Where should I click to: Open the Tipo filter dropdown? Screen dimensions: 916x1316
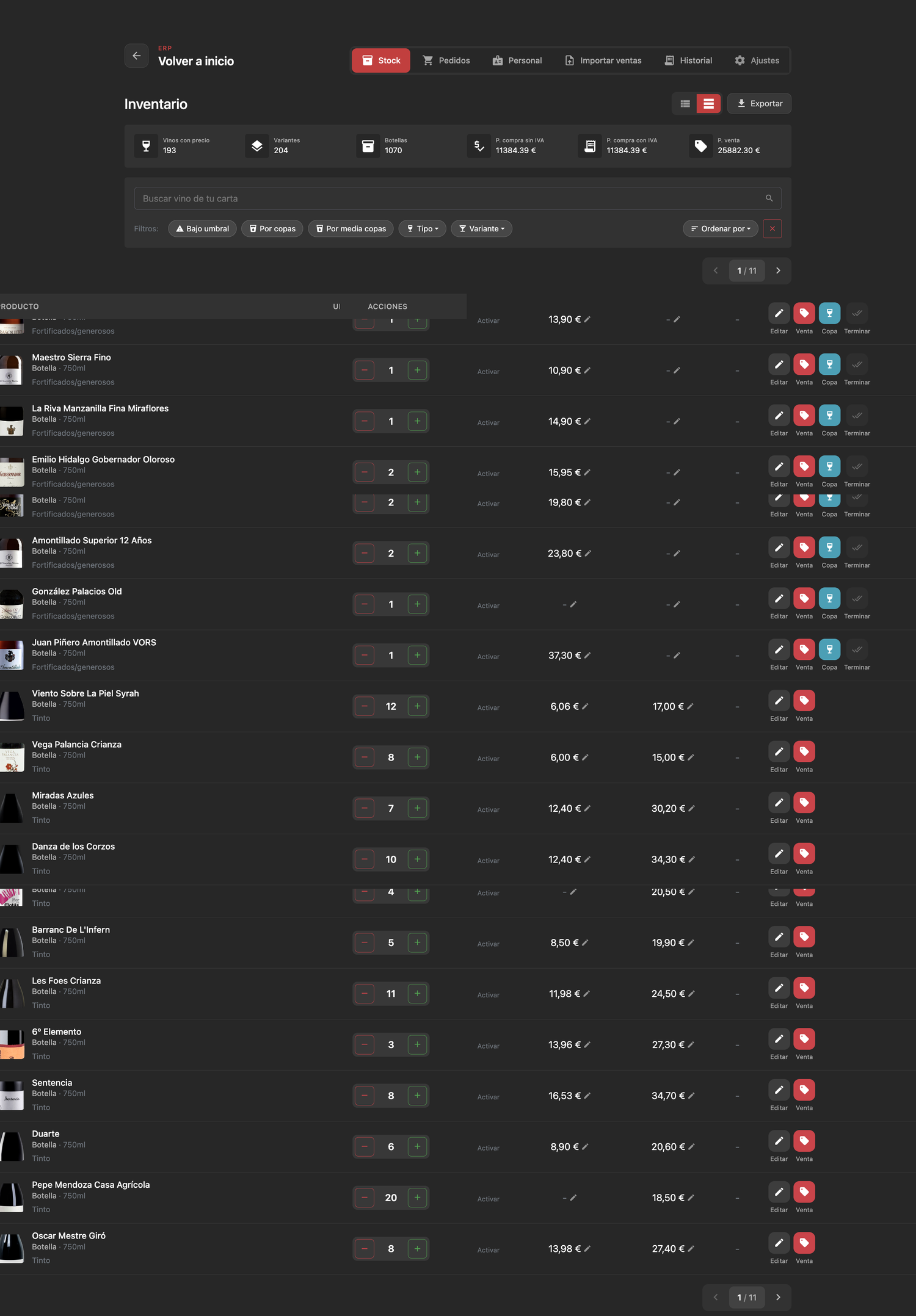click(423, 229)
